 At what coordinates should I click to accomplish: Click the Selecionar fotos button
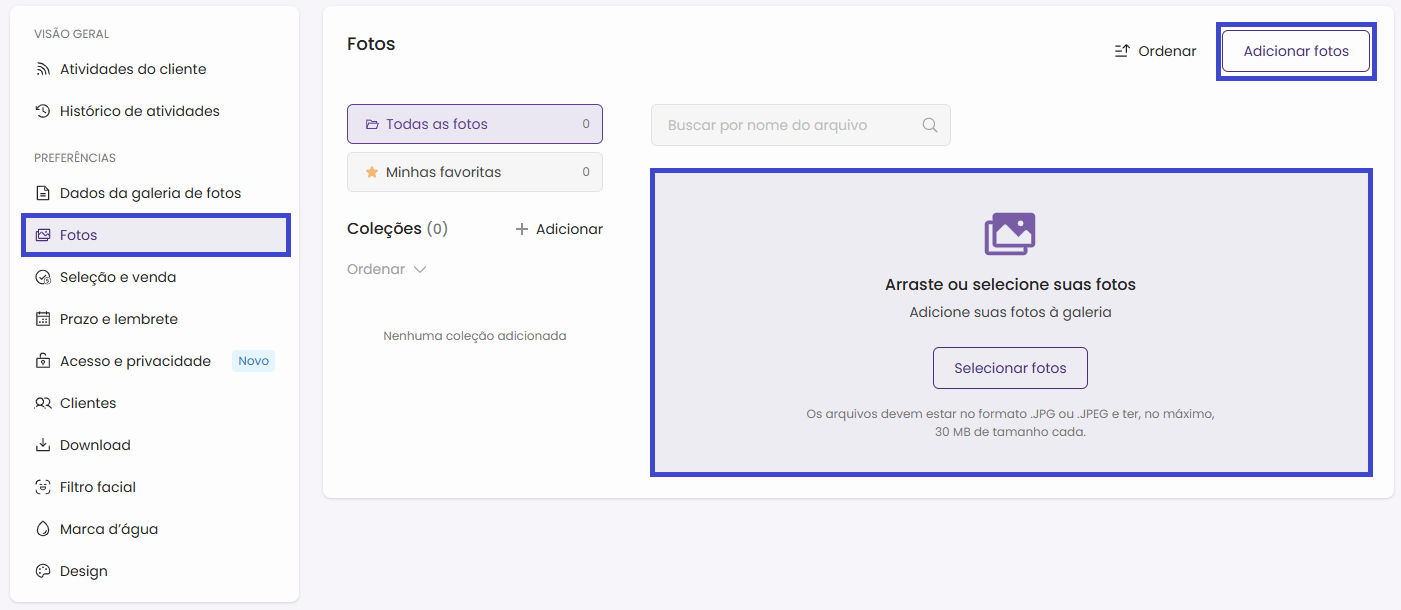pos(1010,368)
